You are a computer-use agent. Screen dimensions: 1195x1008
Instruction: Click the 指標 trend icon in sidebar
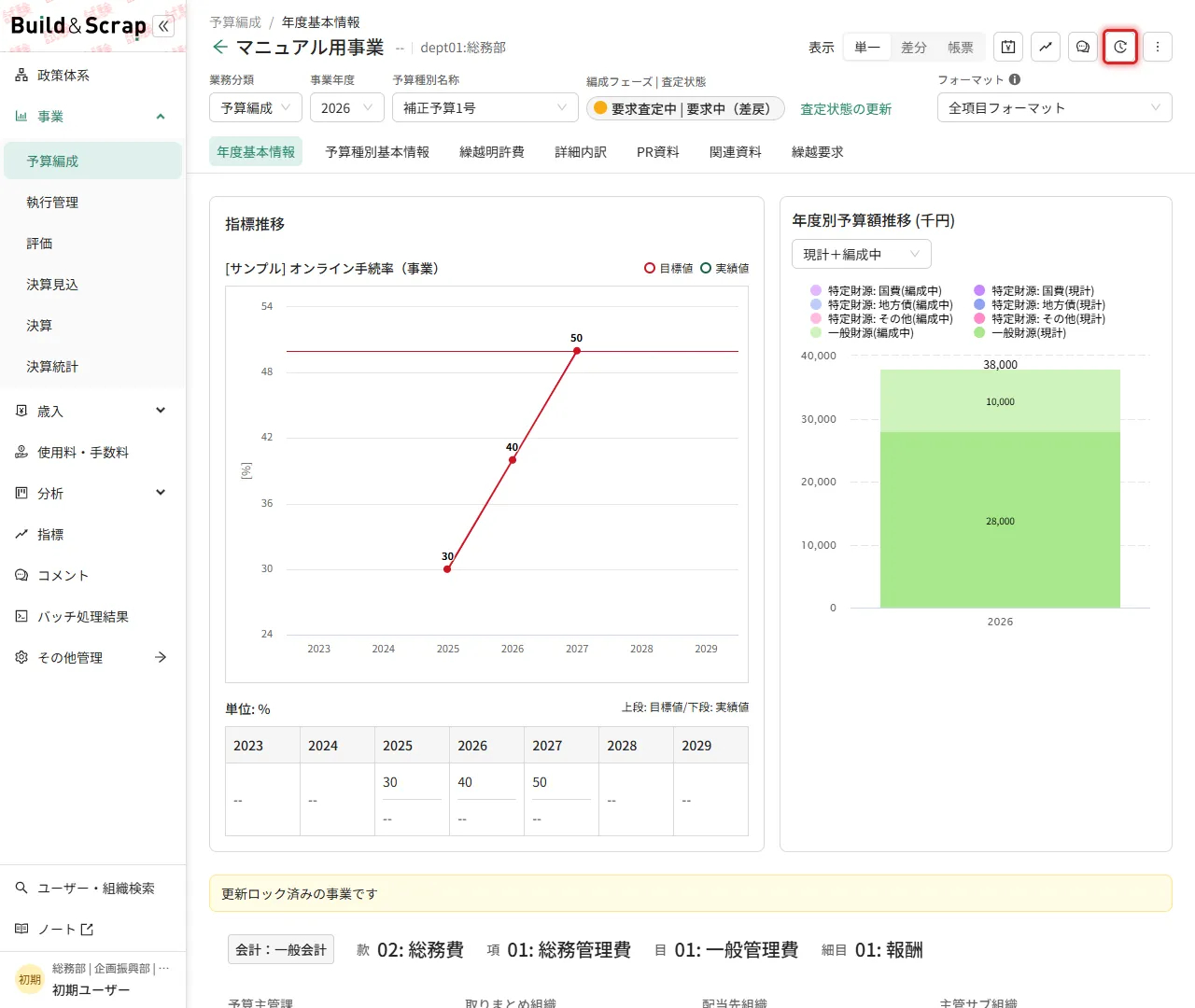point(21,534)
